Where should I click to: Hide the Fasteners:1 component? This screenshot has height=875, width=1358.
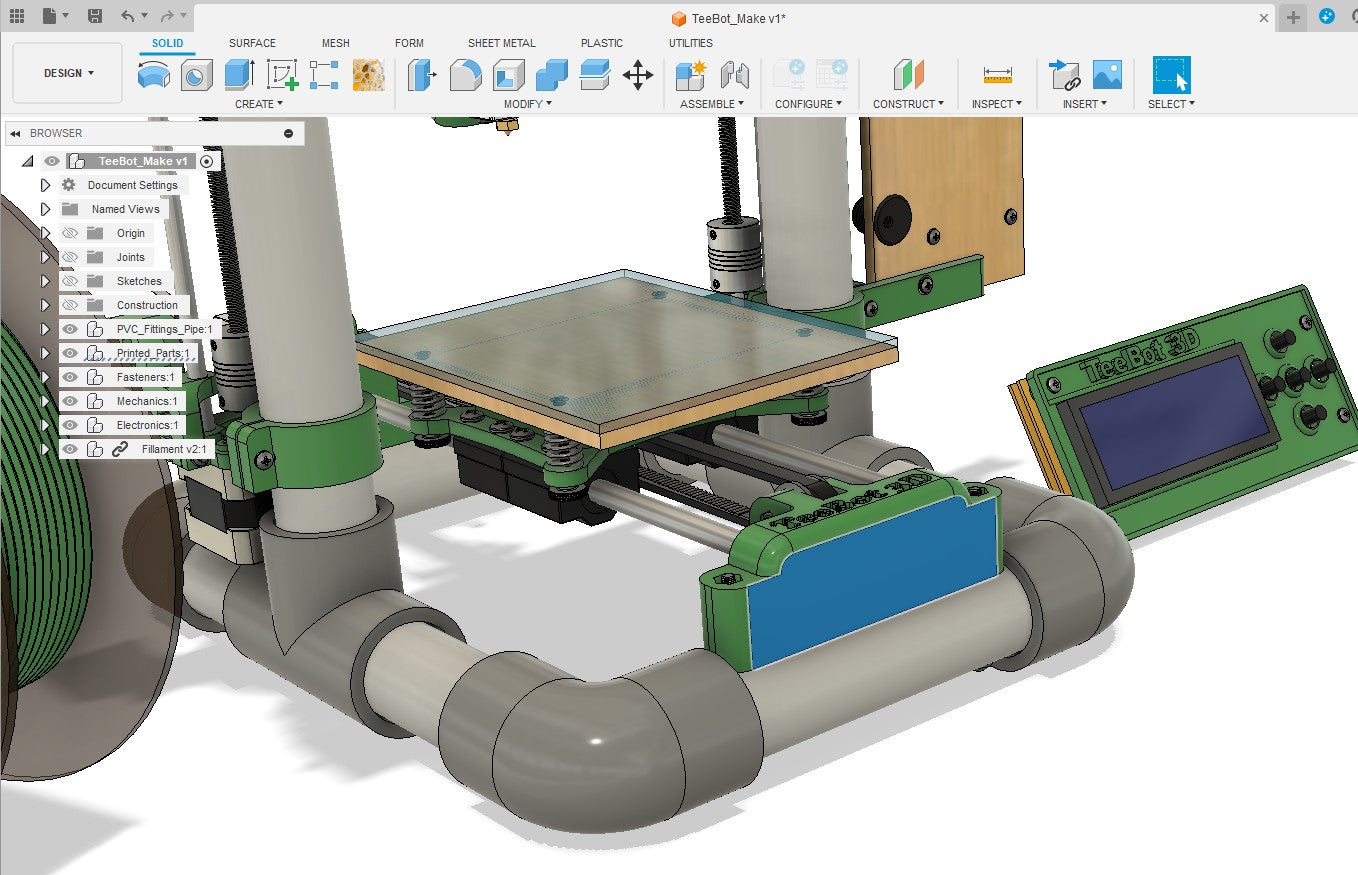[70, 377]
